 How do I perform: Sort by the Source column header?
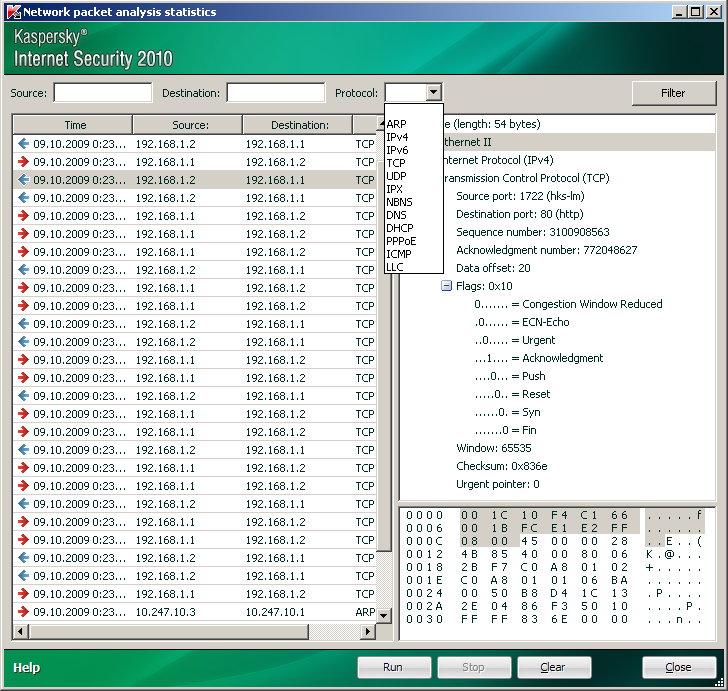pos(188,125)
